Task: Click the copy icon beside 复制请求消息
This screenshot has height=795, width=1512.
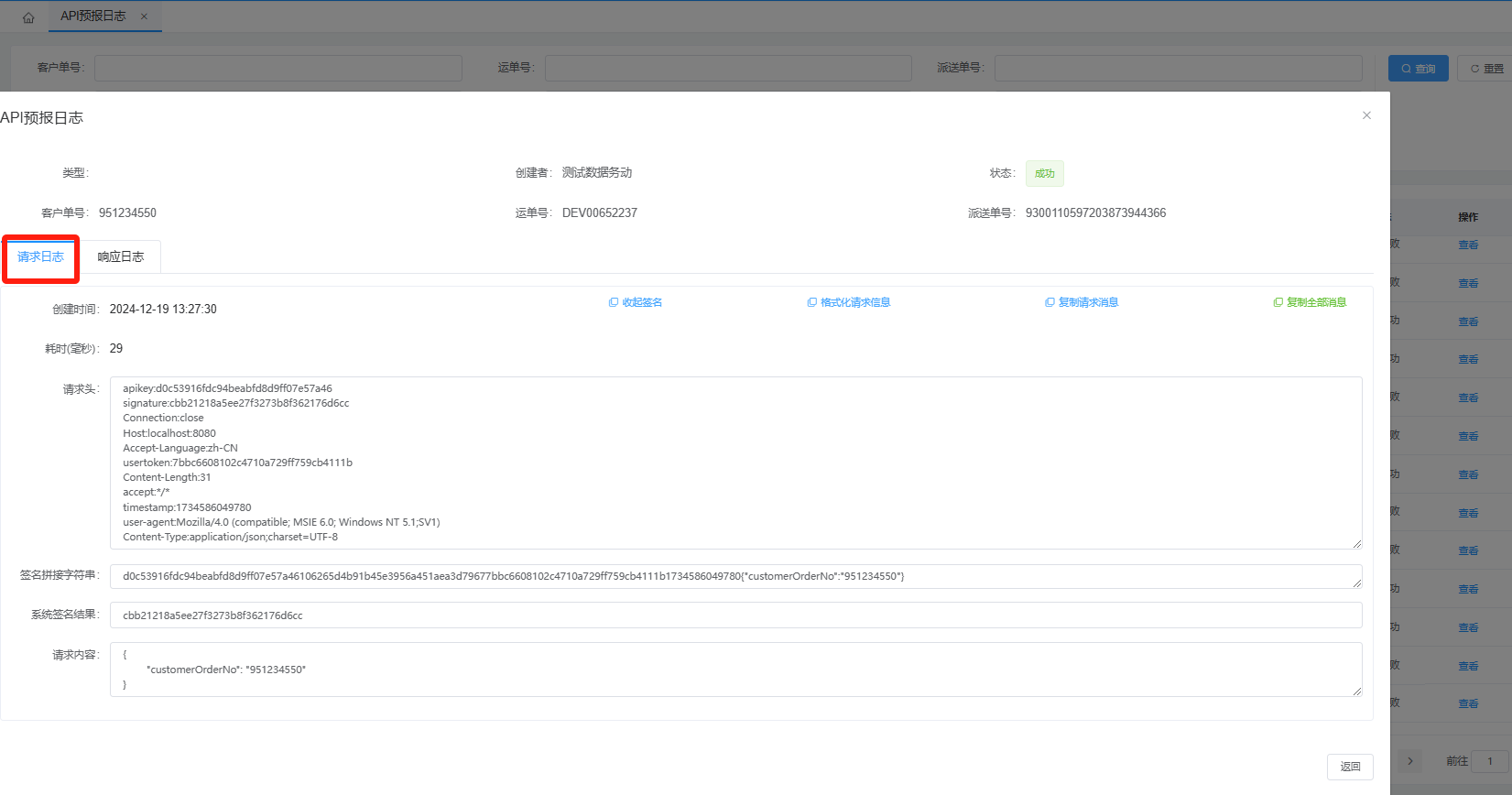Action: point(1050,302)
